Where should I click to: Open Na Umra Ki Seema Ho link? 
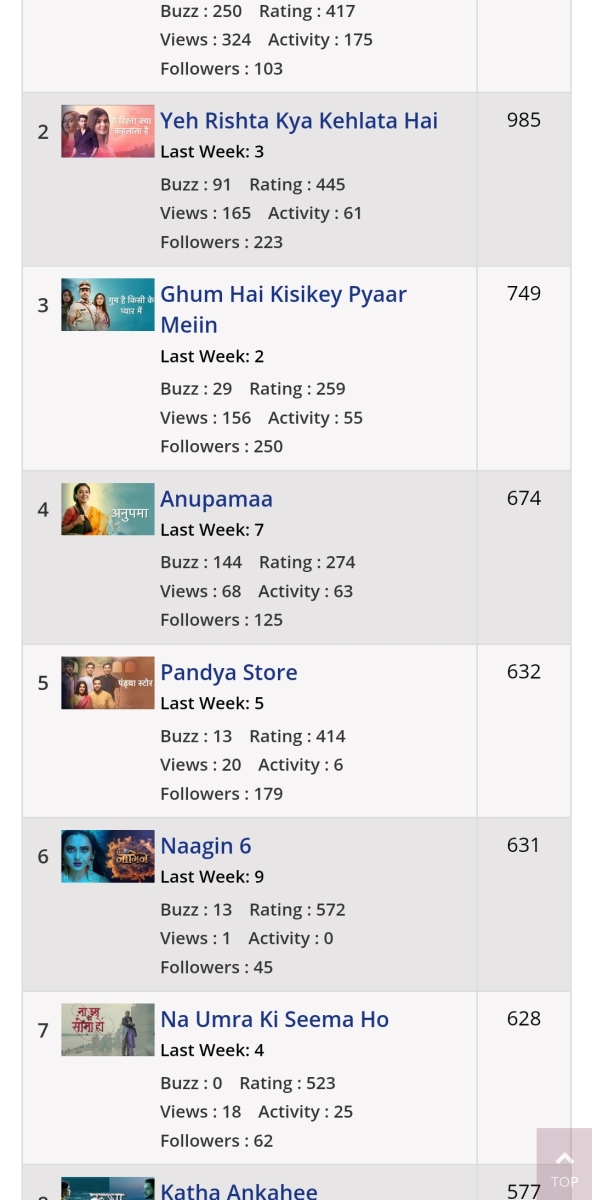[x=275, y=1019]
